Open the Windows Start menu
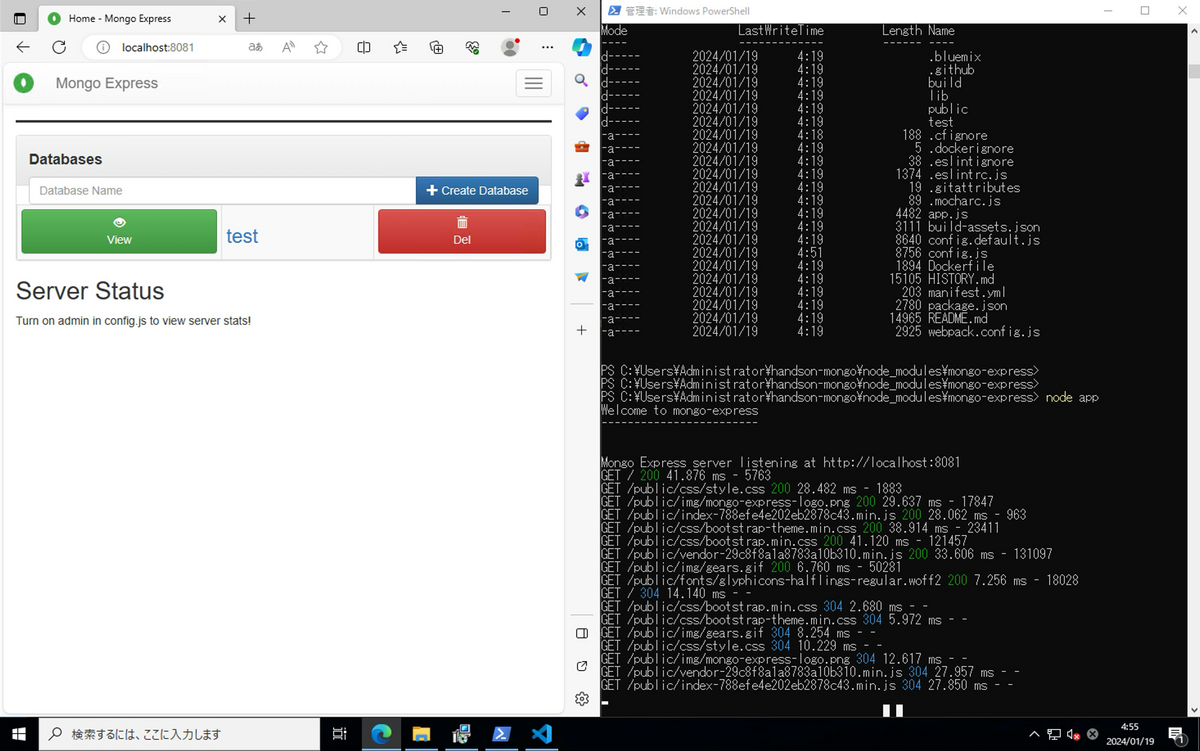Image resolution: width=1200 pixels, height=751 pixels. (19, 734)
